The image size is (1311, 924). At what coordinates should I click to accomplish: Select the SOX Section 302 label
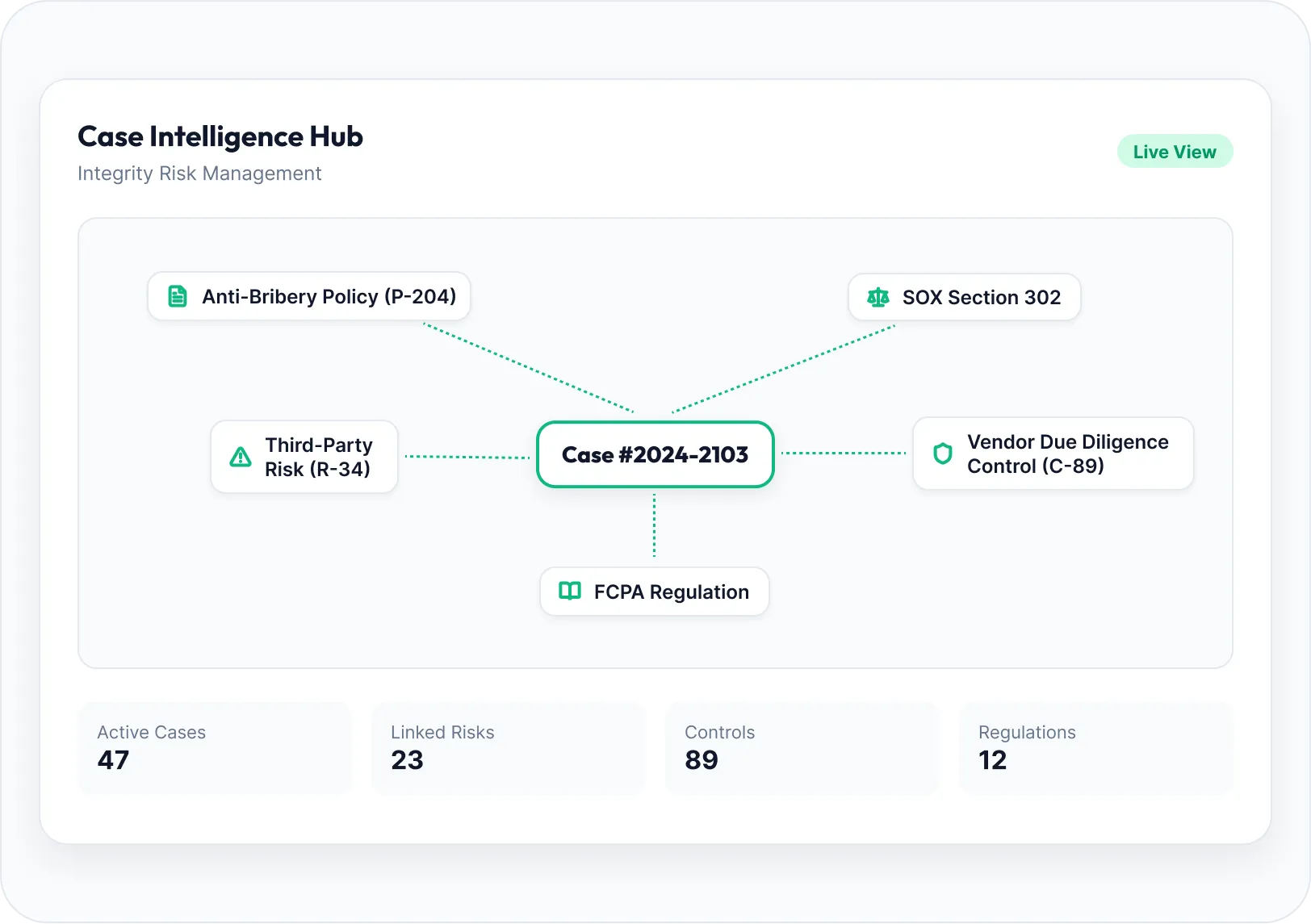982,297
